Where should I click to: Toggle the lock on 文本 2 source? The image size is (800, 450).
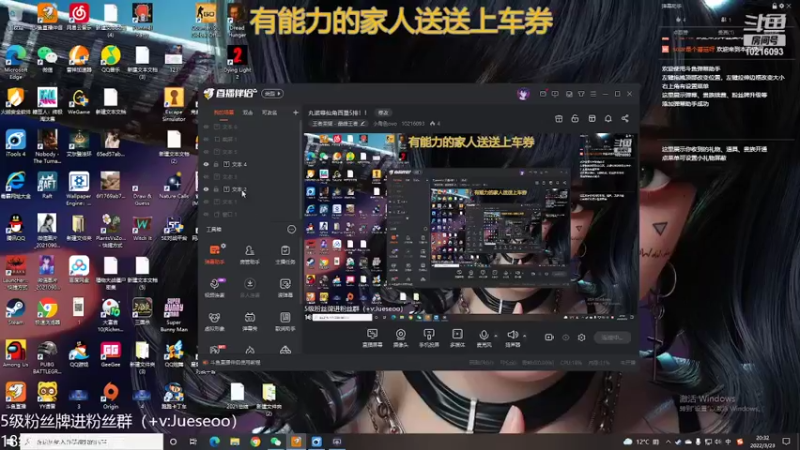point(216,189)
